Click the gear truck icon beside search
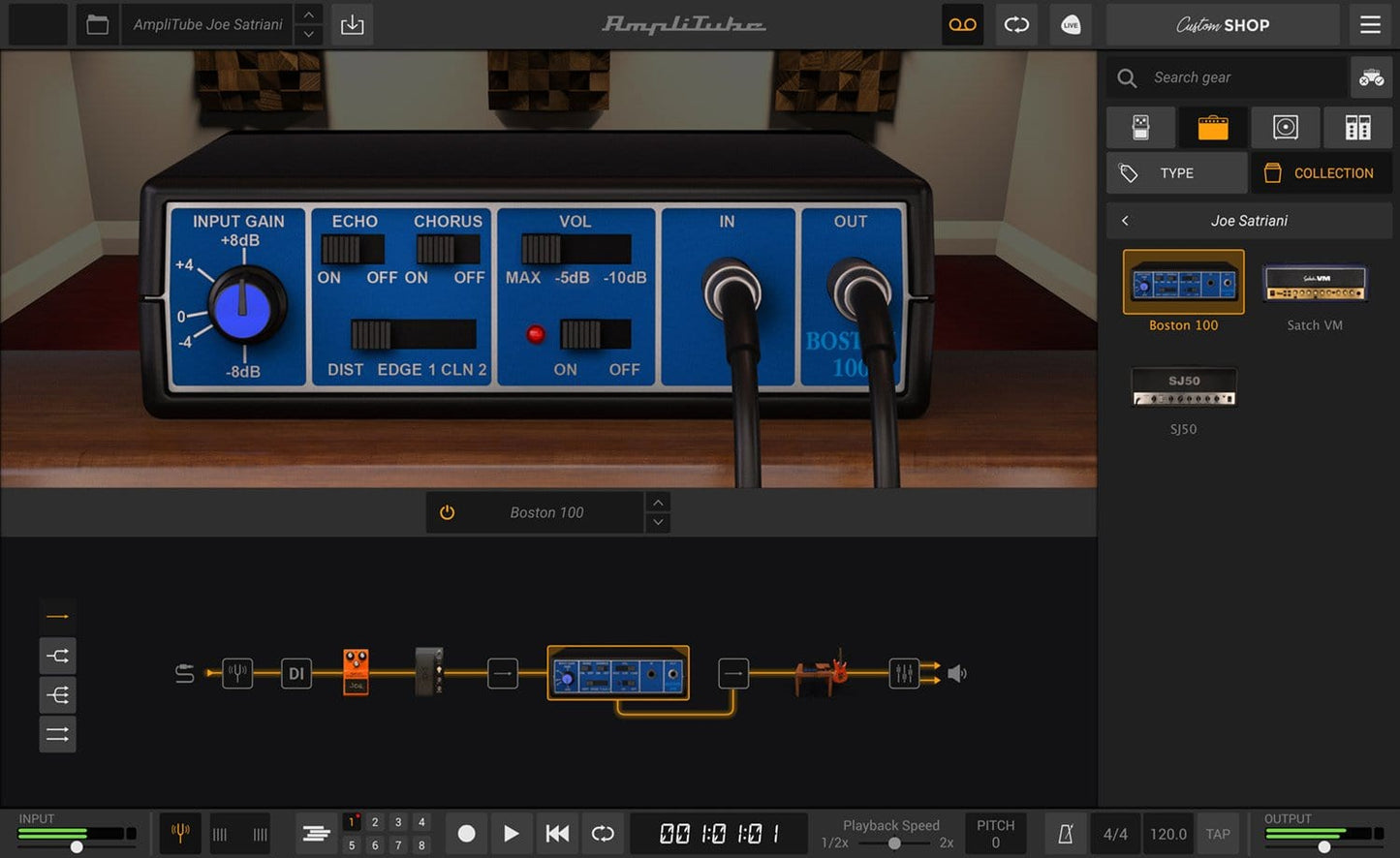Screen dimensions: 1400x858 pos(1371,77)
